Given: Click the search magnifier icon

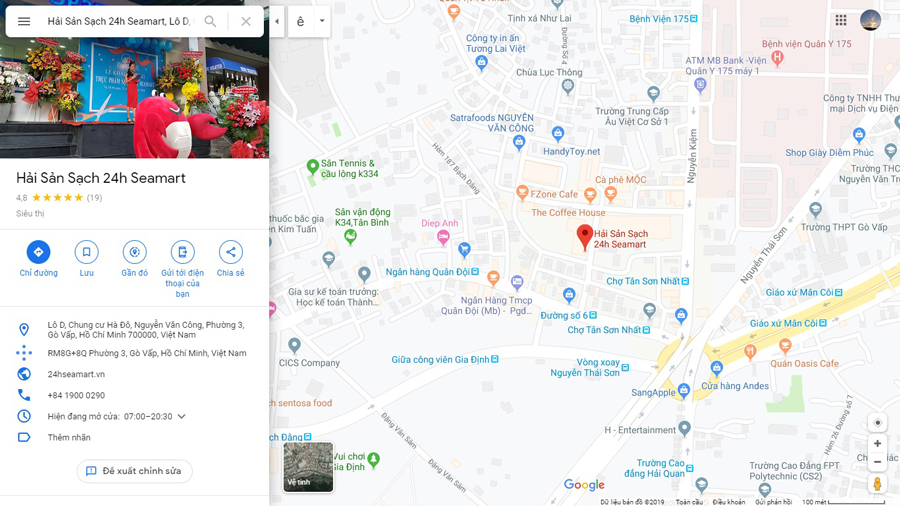Looking at the screenshot, I should (211, 21).
